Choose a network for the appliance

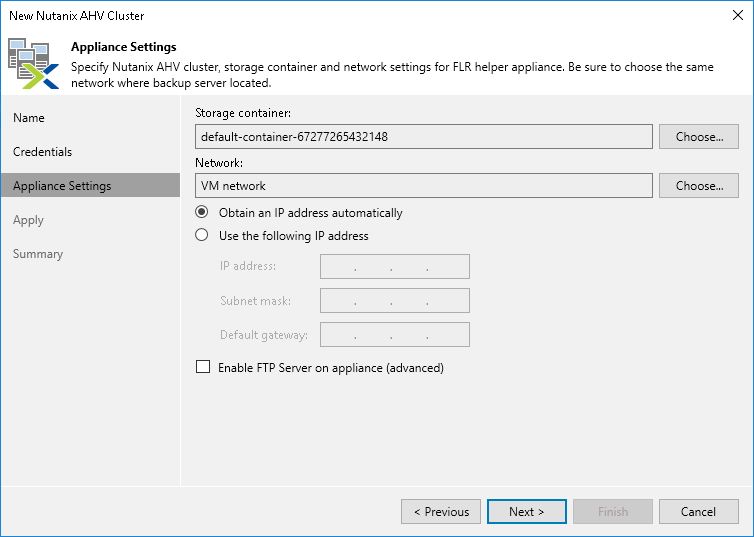pos(698,186)
